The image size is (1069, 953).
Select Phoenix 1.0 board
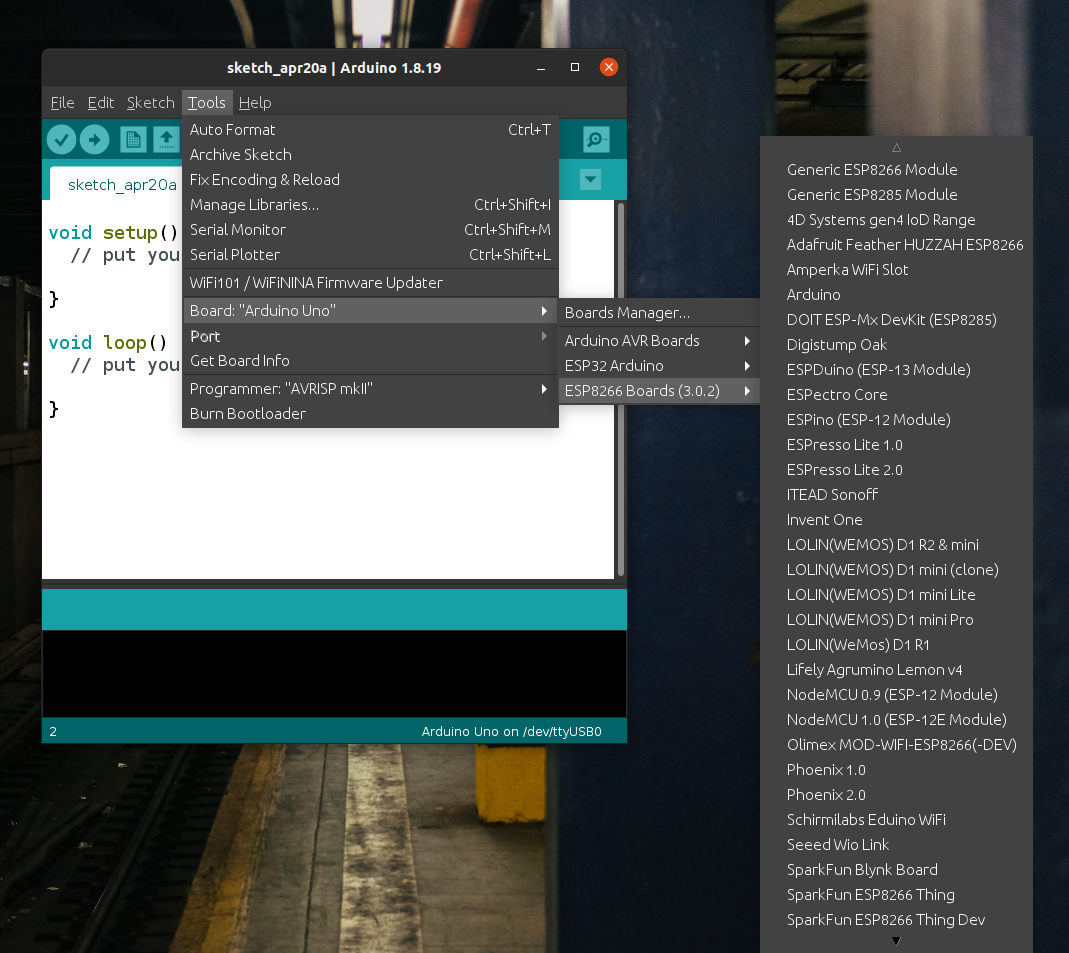(897, 770)
